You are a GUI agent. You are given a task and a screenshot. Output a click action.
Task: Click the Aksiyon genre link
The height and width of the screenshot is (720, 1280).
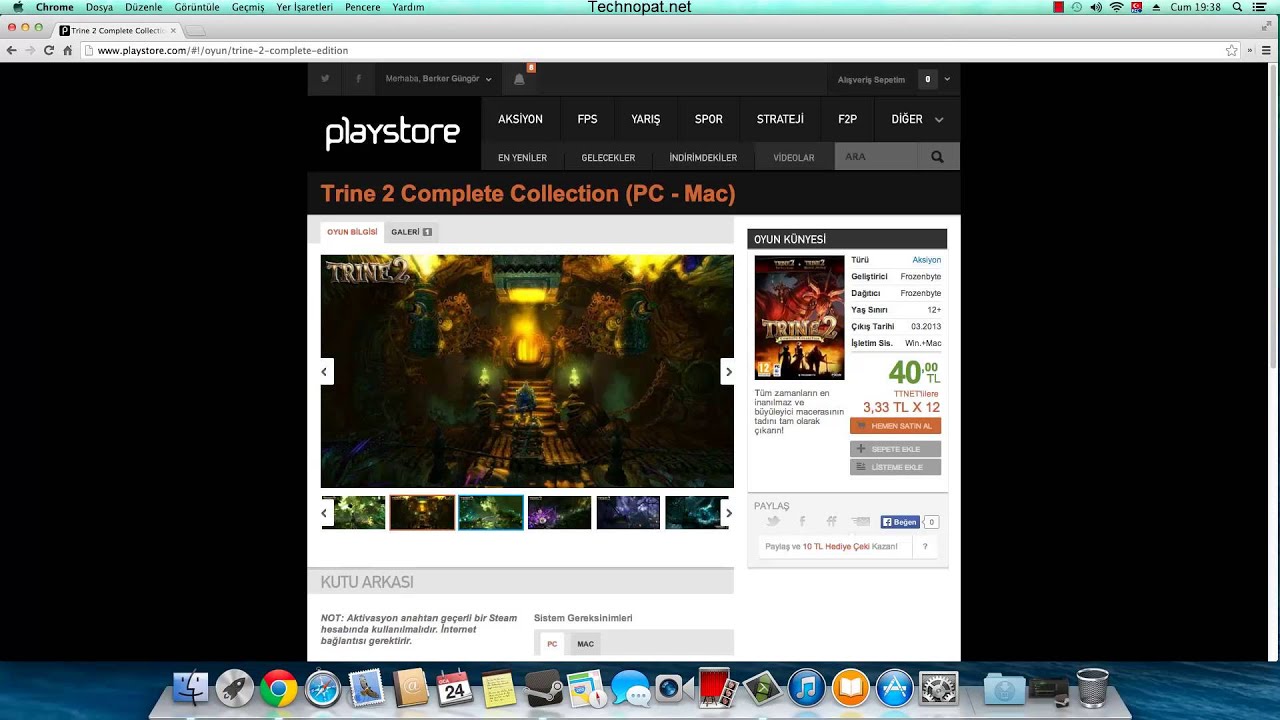(x=926, y=260)
